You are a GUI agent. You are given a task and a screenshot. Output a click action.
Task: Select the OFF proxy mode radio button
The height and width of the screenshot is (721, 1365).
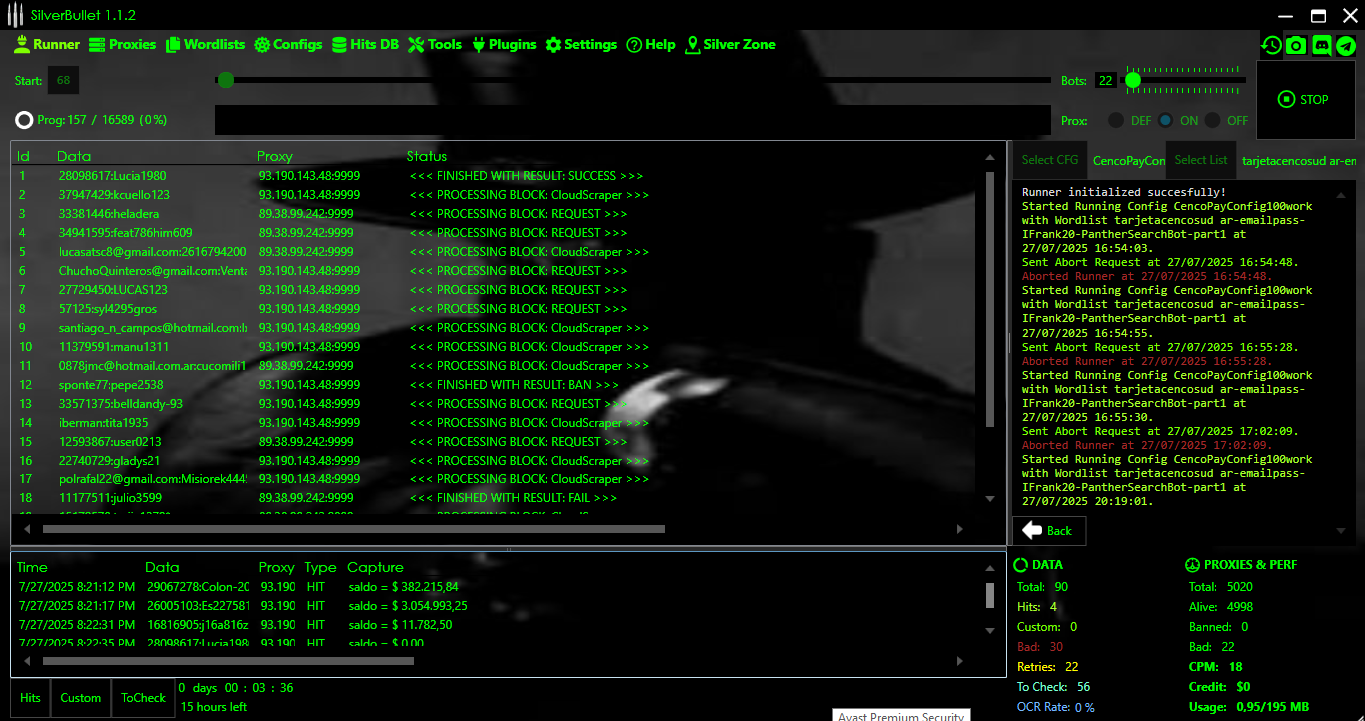pos(1212,120)
